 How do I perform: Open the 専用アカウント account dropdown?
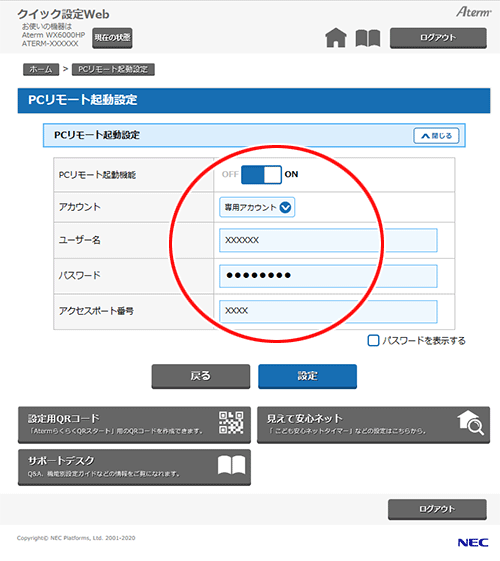[x=257, y=207]
